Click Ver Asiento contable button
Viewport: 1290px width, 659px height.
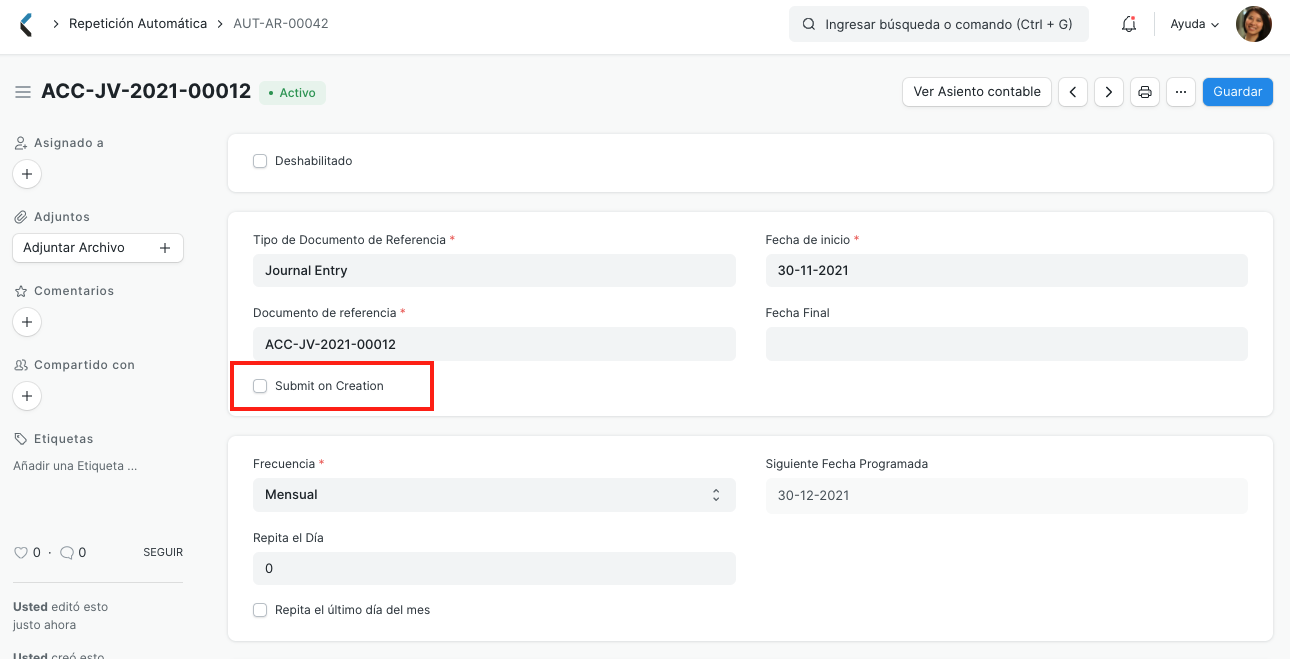(977, 92)
